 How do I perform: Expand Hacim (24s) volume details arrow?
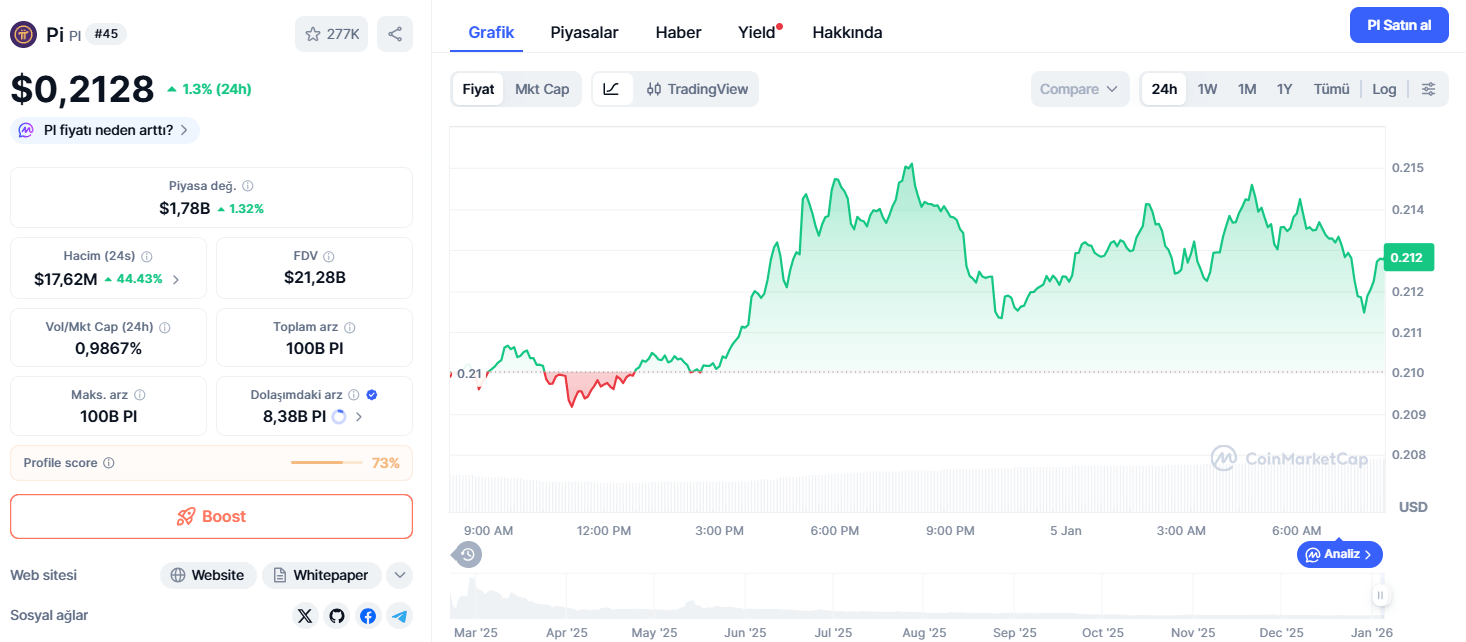click(x=176, y=279)
